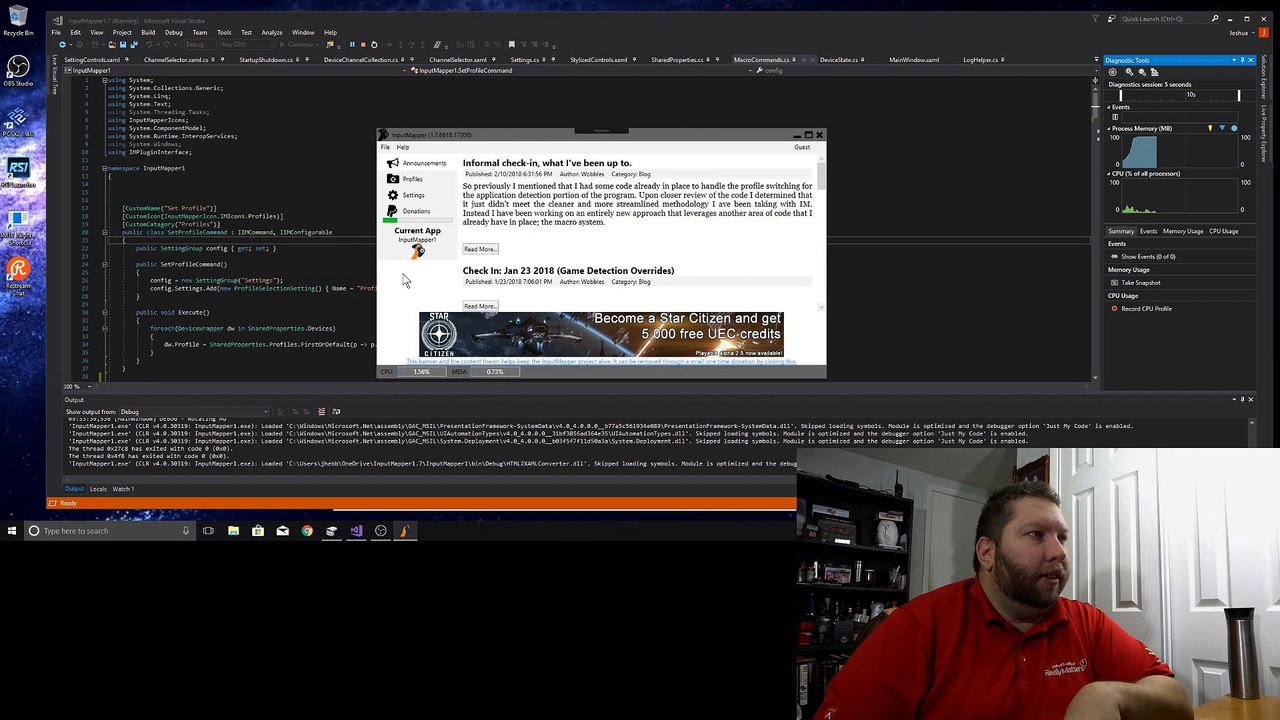Screen dimensions: 1280x720
Task: Open the File menu in InputMapper
Action: pyautogui.click(x=385, y=147)
